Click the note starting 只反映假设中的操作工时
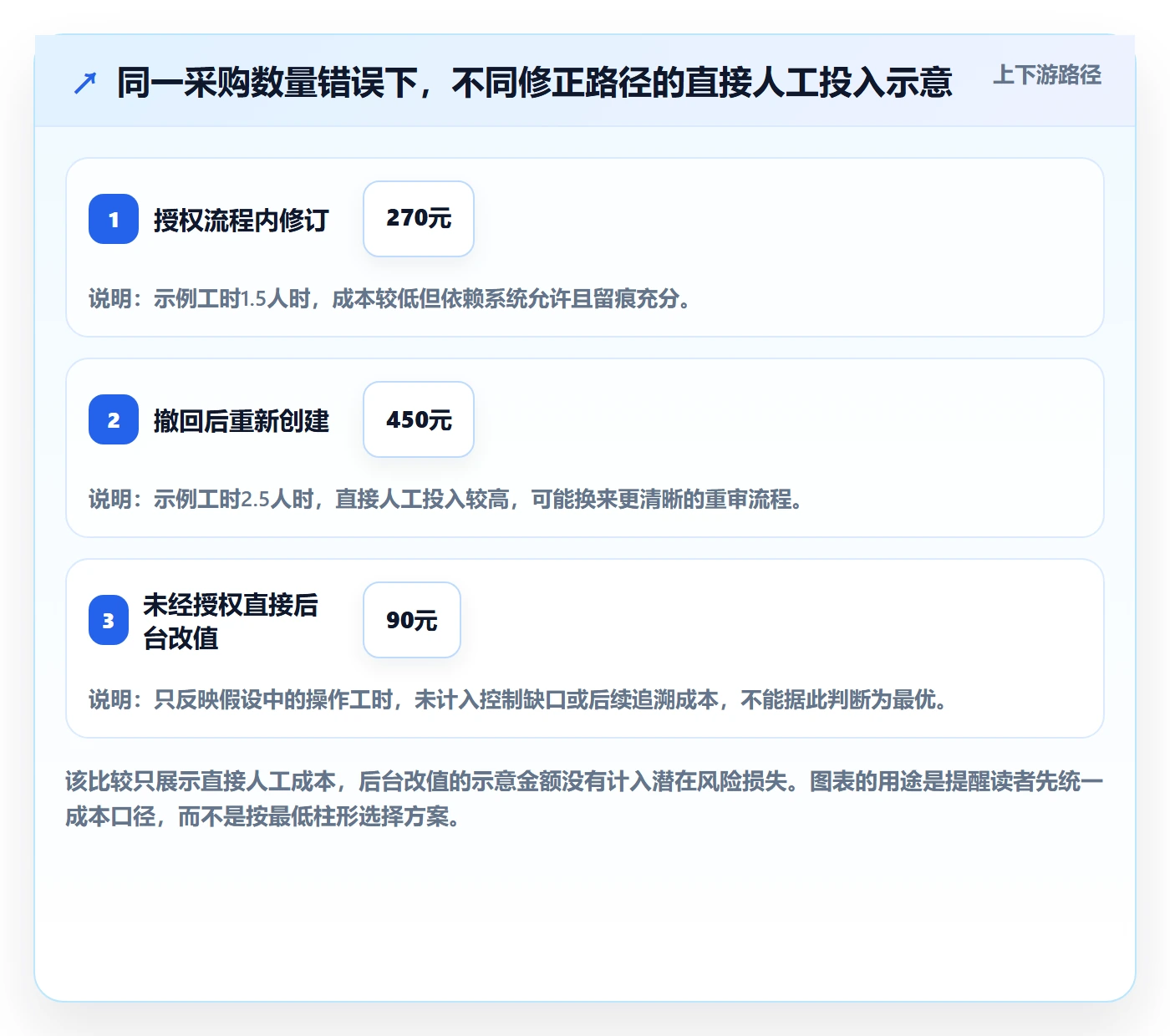The image size is (1170, 1036). tap(518, 699)
